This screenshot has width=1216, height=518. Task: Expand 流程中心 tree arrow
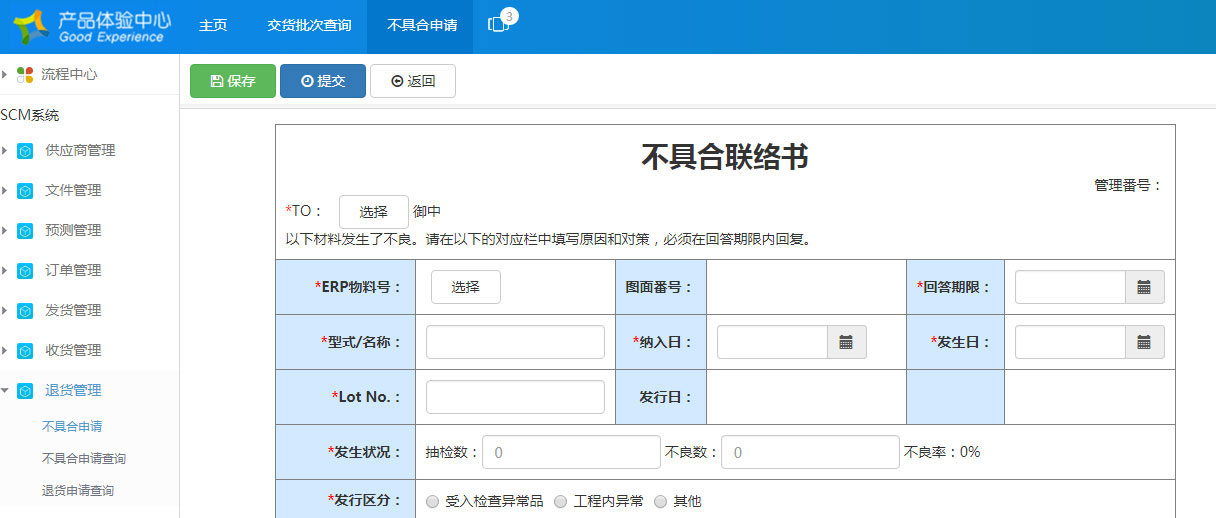(x=5, y=74)
